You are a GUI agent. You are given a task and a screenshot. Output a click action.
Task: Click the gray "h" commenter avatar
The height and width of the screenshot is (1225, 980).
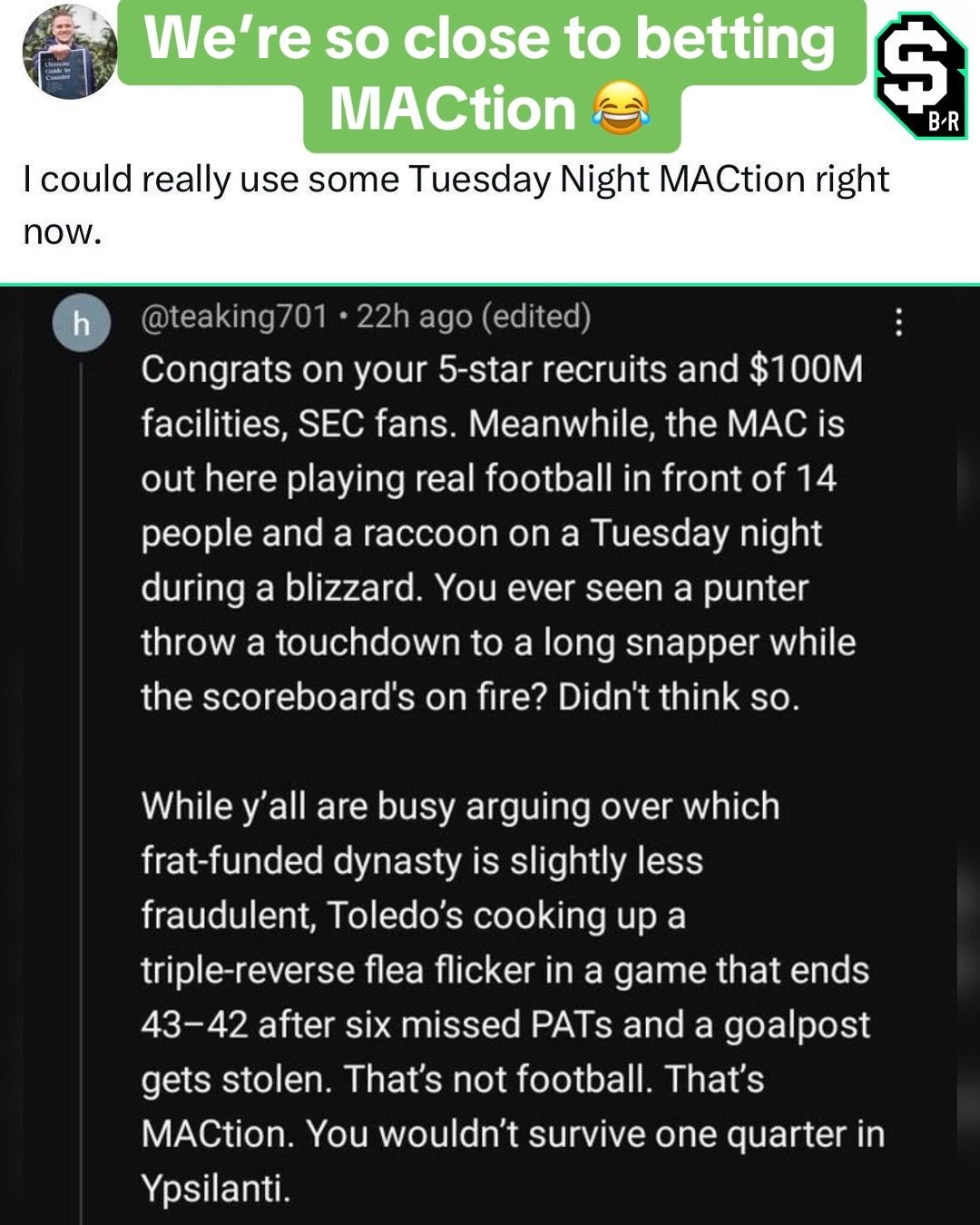(82, 324)
